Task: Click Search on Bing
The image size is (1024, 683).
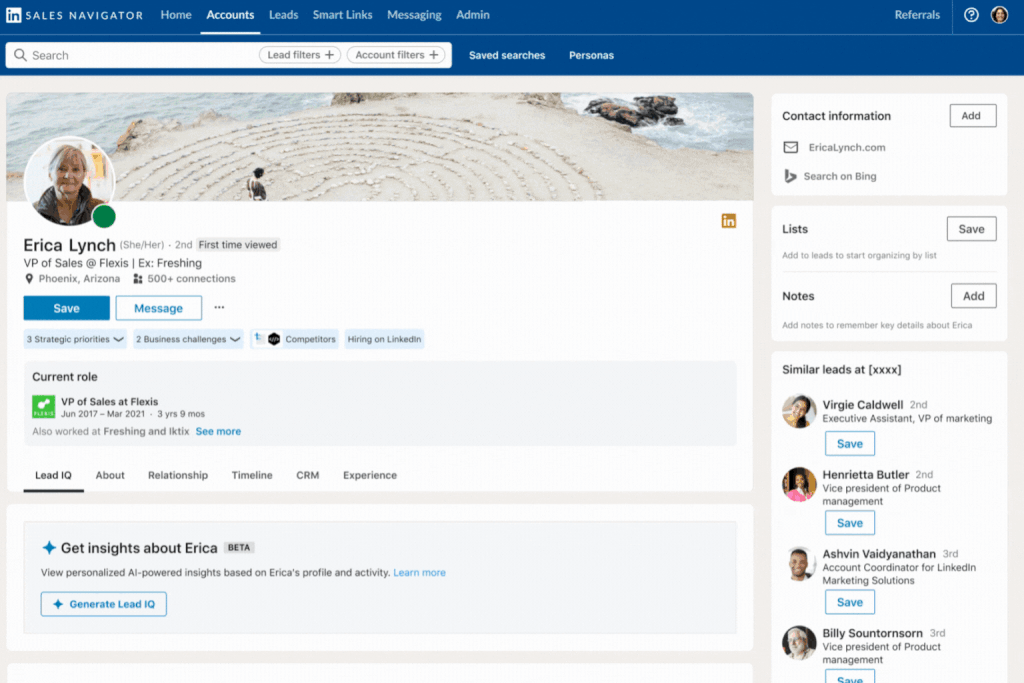Action: pos(840,176)
